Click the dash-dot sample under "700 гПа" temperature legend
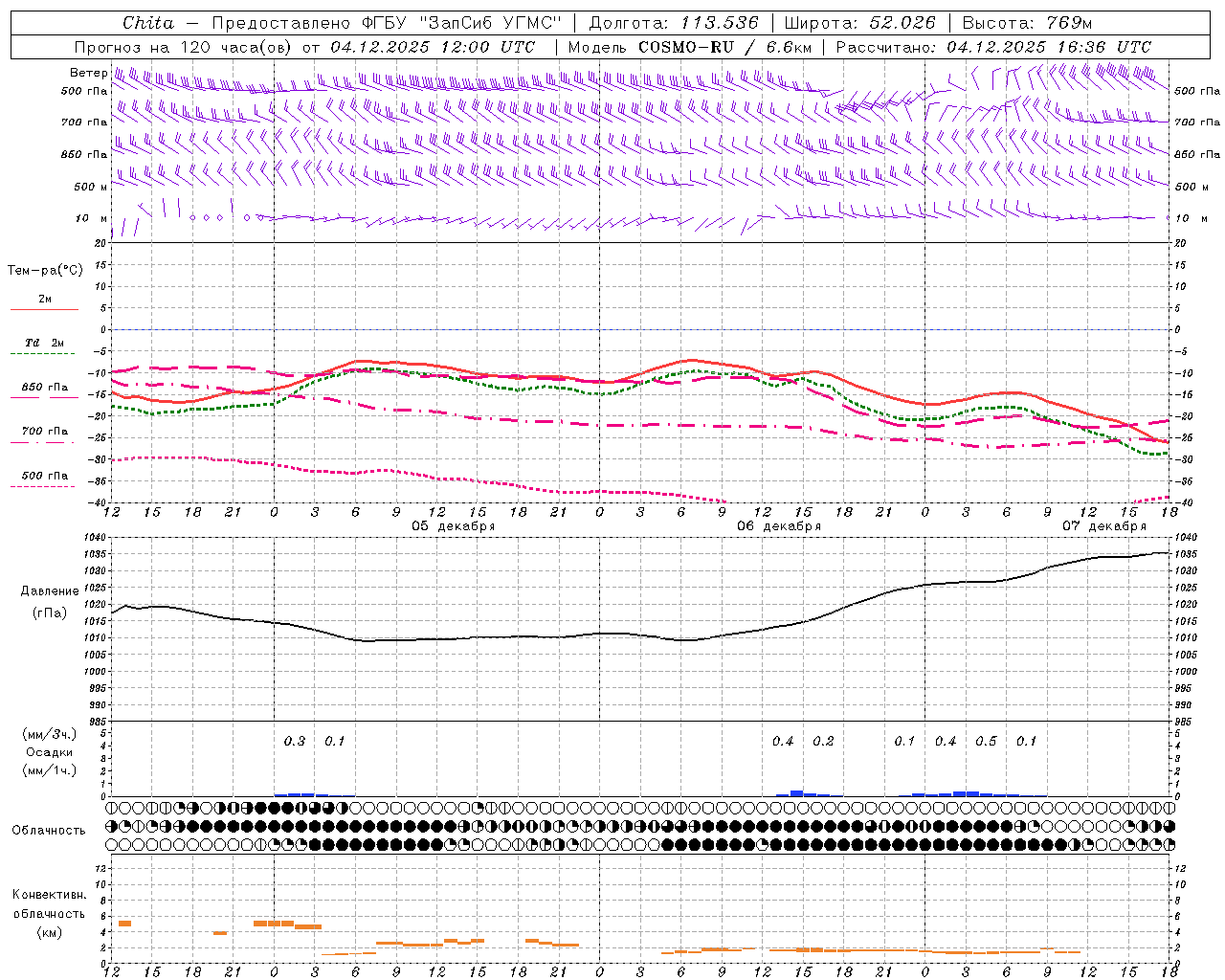This screenshot has height=980, width=1225. (42, 442)
